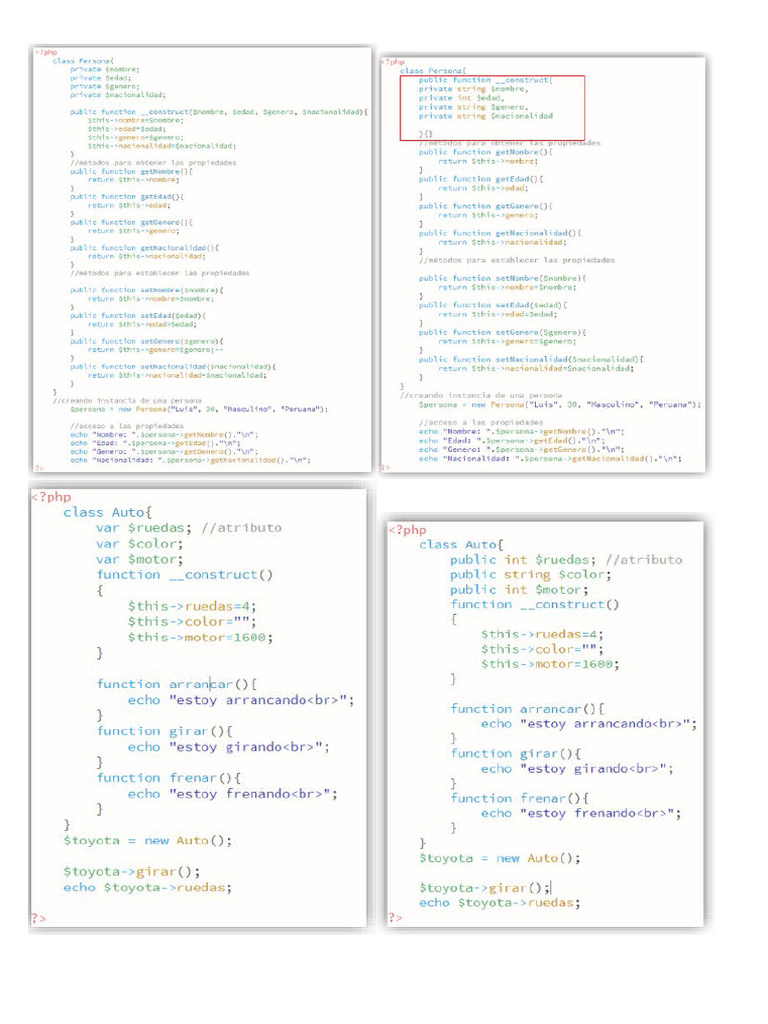This screenshot has width=768, height=1024.
Task: Click "//acceso a las propiedades" in right Persona code
Action: (481, 423)
